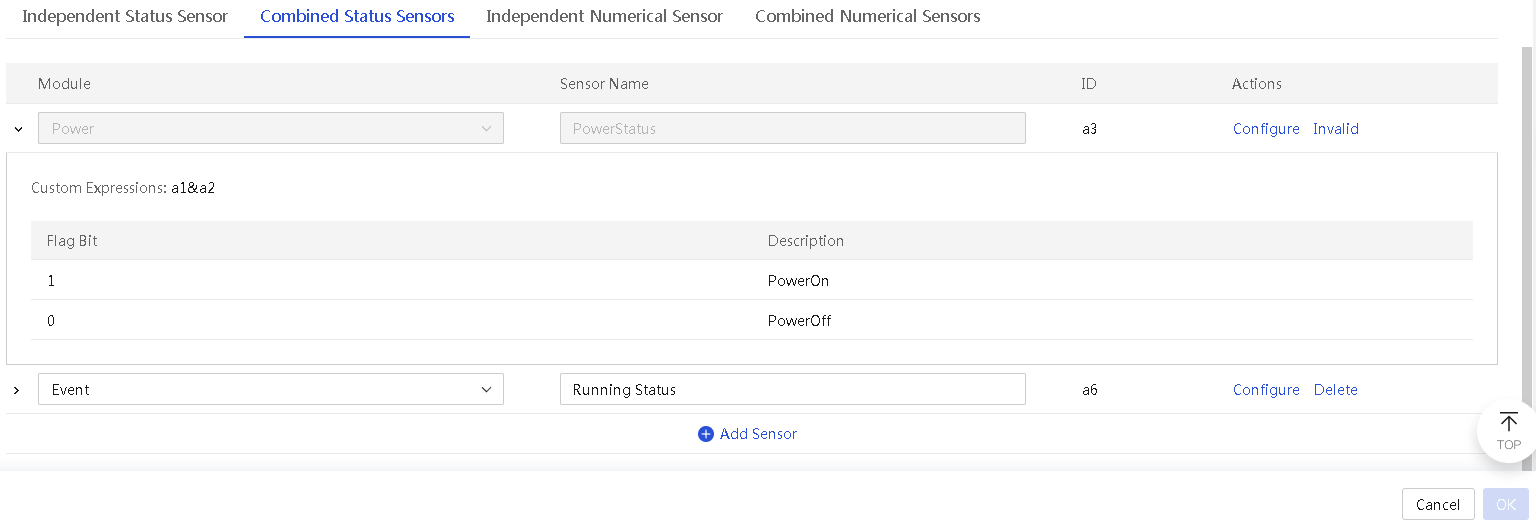Delete the Running Status sensor
This screenshot has height=527, width=1536.
1336,390
